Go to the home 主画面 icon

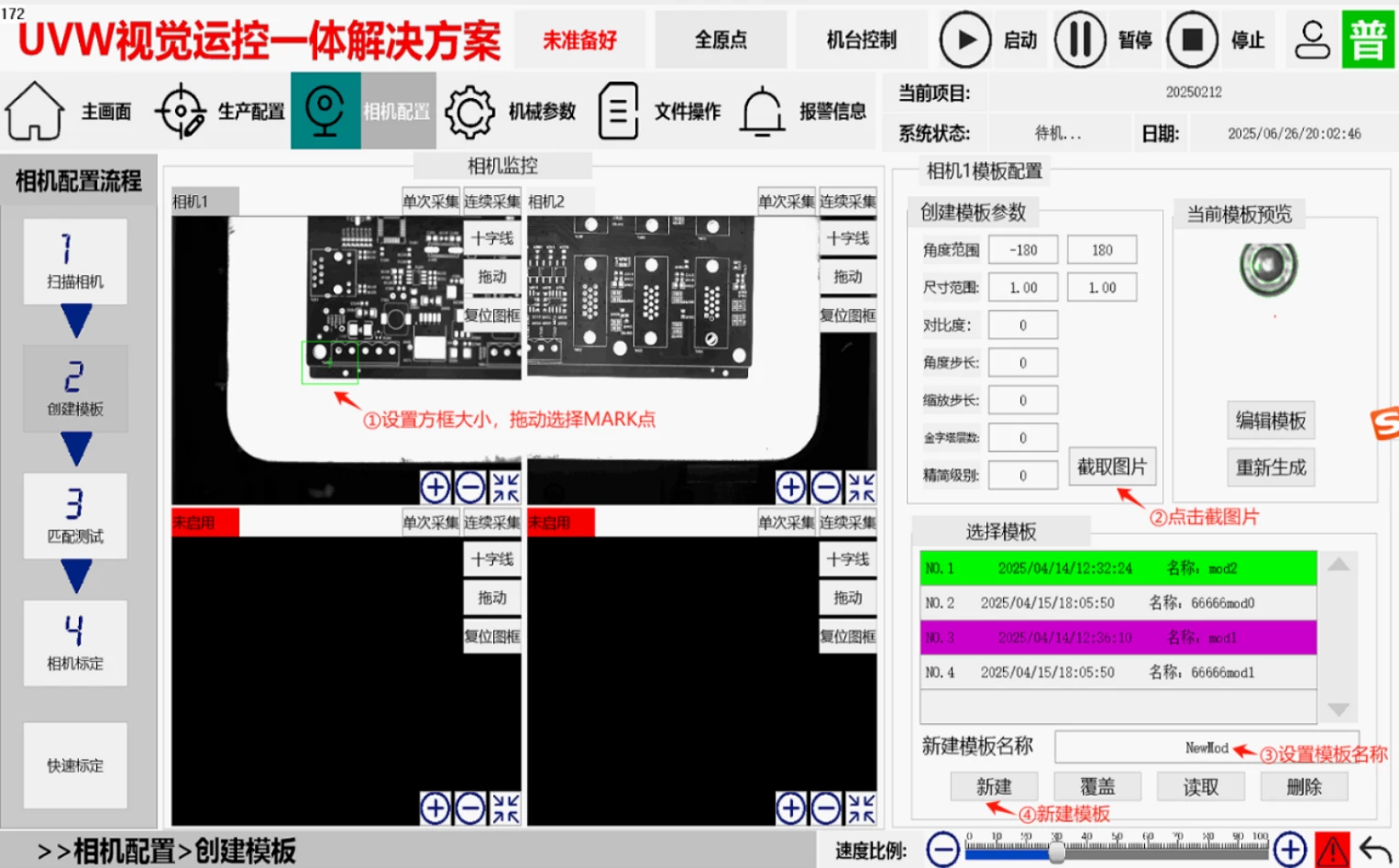[x=35, y=111]
